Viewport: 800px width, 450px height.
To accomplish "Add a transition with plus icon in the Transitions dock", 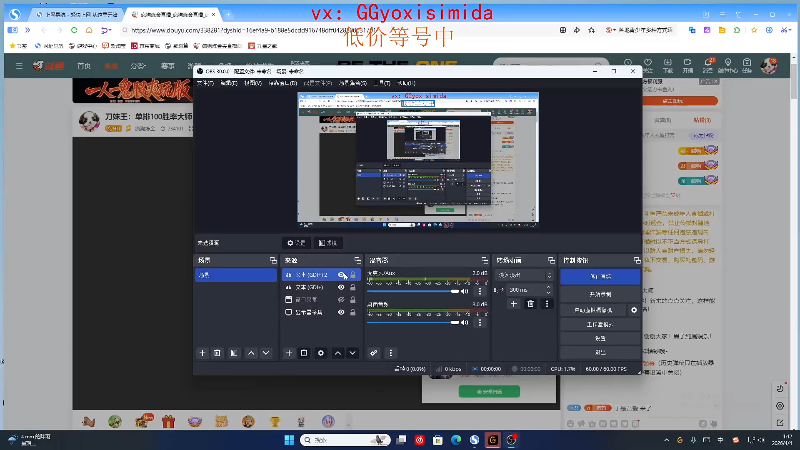I will [514, 304].
